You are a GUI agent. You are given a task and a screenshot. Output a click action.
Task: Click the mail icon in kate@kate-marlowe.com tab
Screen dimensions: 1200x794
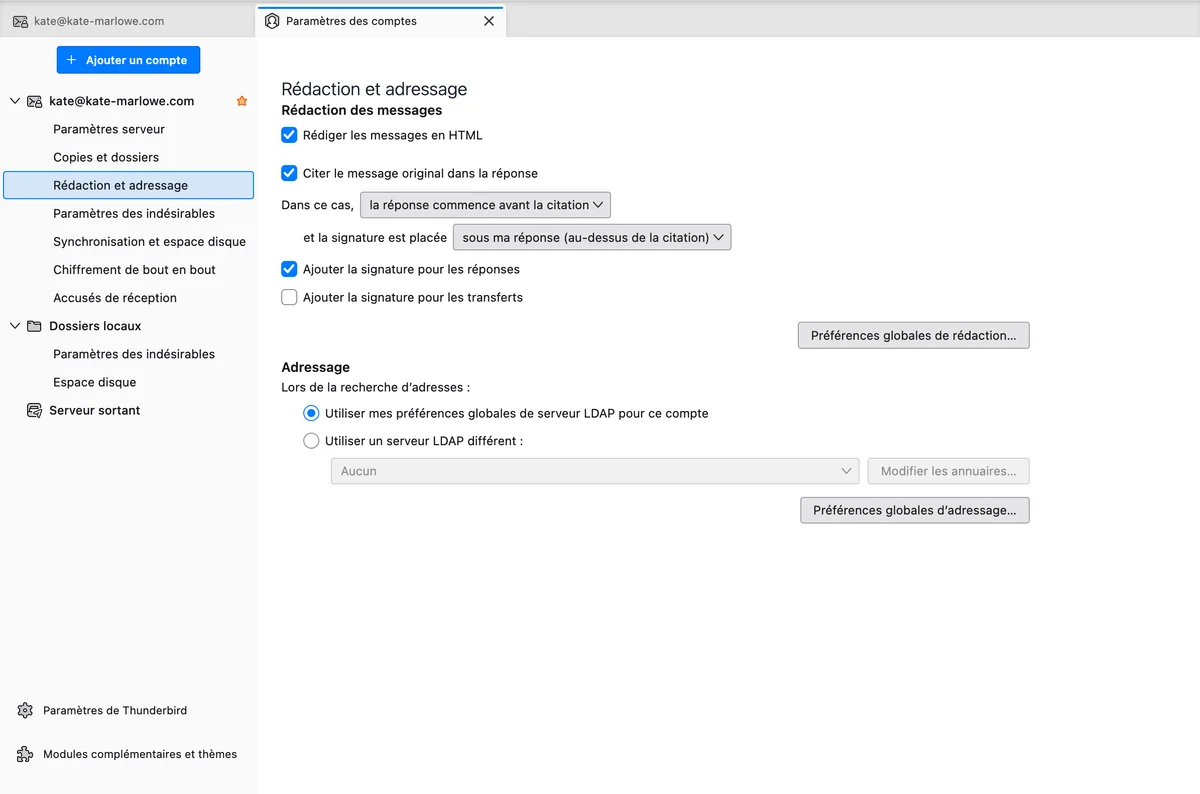pyautogui.click(x=20, y=21)
